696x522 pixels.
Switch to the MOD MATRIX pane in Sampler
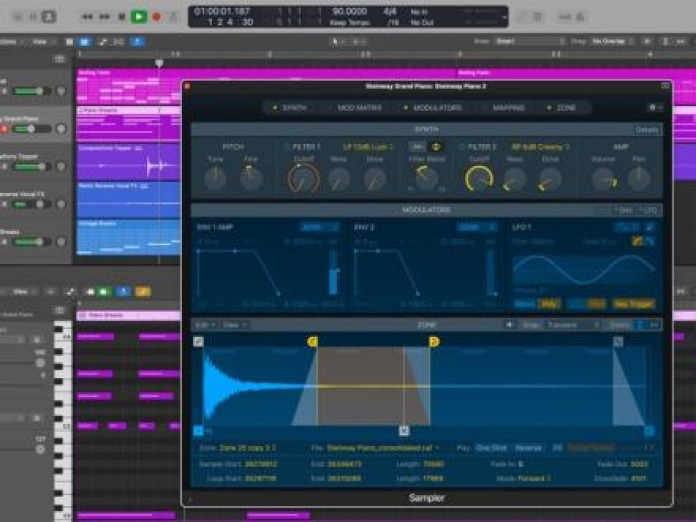click(x=356, y=107)
